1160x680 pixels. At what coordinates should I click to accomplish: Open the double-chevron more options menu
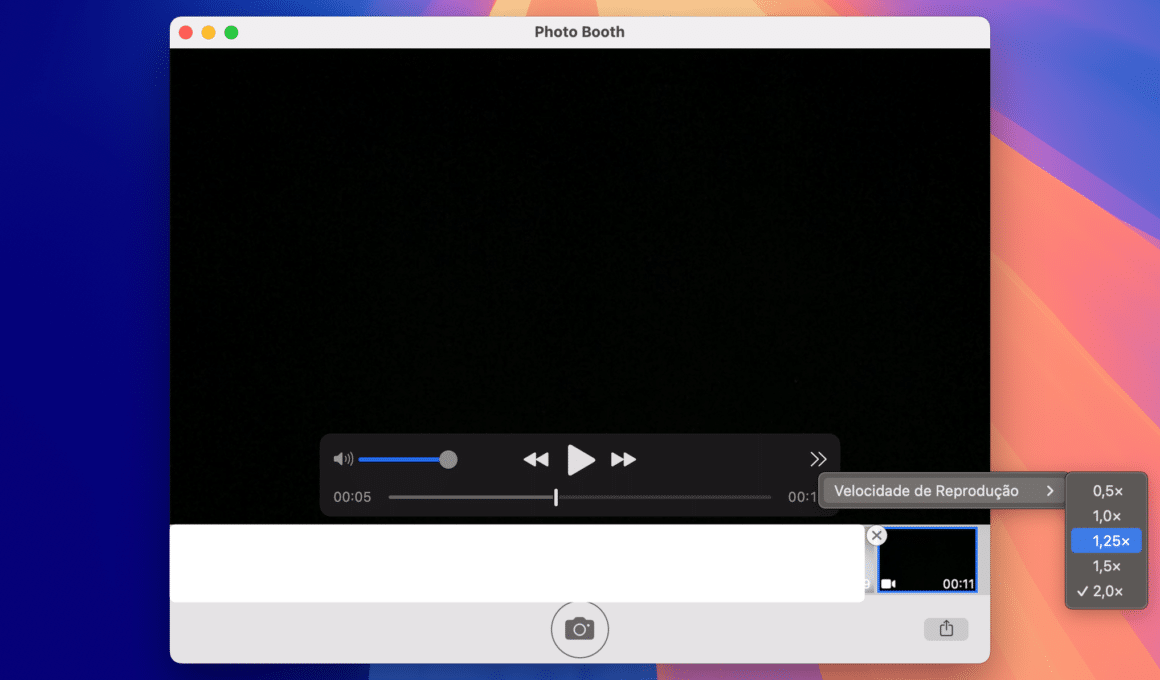[x=817, y=459]
